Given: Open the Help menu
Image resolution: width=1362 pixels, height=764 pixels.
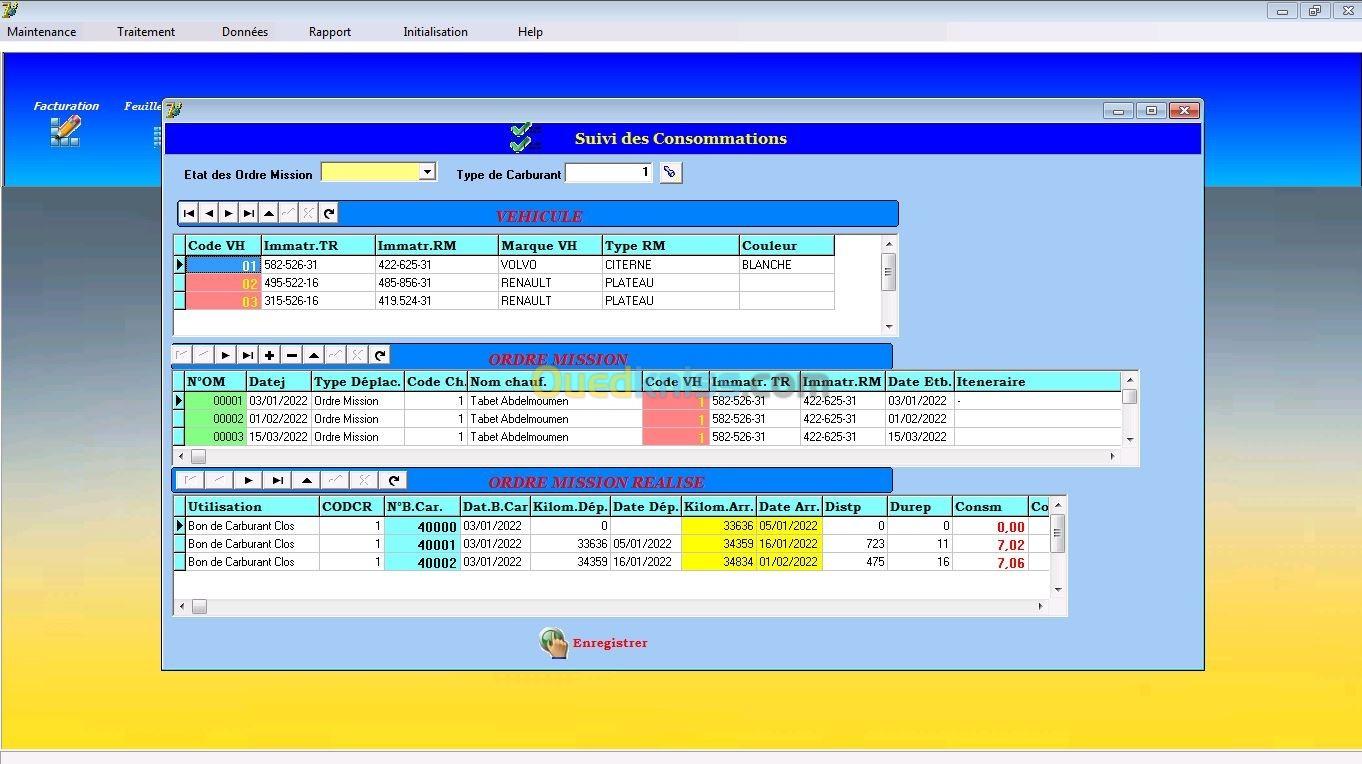Looking at the screenshot, I should (x=530, y=32).
